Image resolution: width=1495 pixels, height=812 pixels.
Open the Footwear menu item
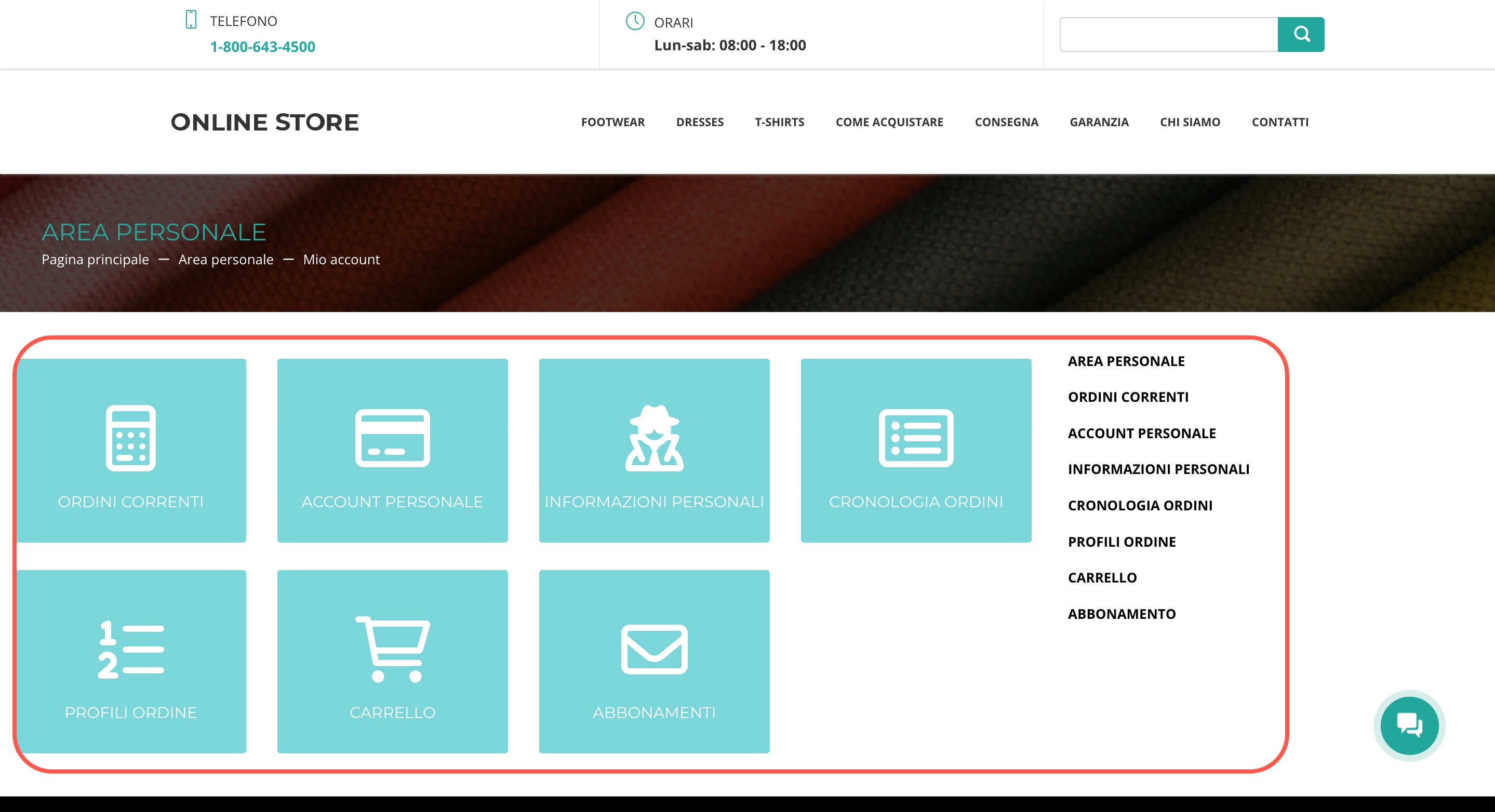click(613, 123)
